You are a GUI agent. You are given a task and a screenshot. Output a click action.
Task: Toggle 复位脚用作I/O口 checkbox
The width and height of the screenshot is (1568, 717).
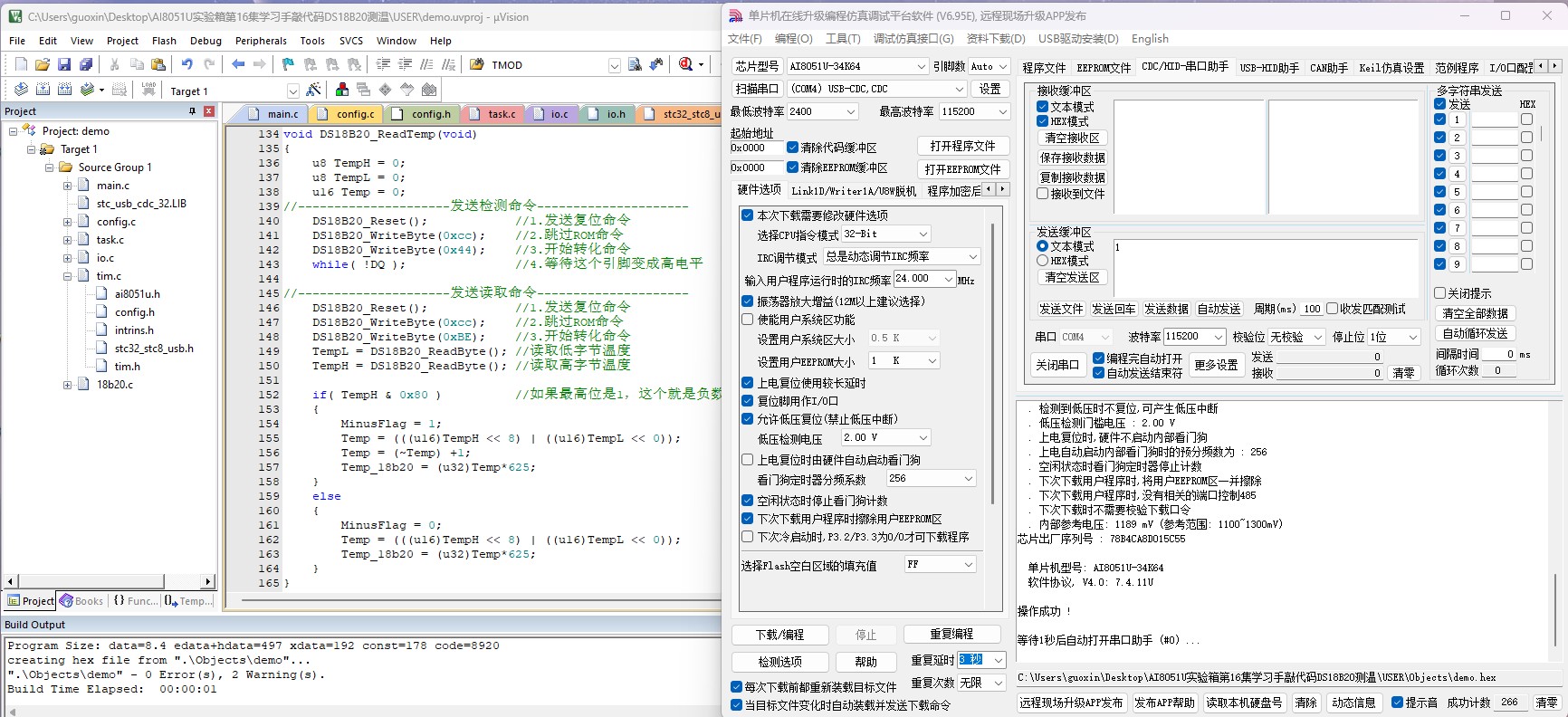click(x=747, y=401)
